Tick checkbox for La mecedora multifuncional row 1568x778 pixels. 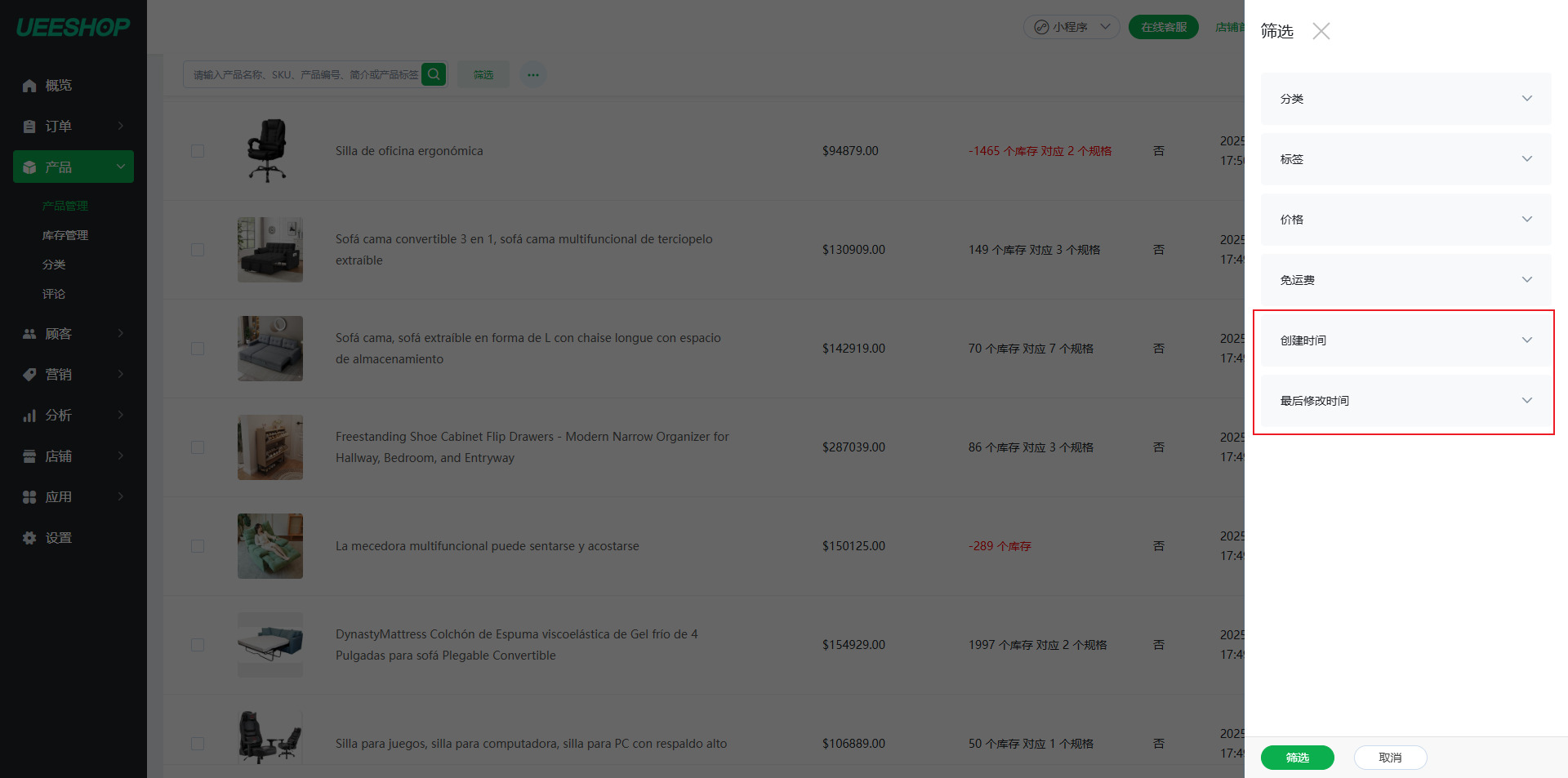point(198,546)
